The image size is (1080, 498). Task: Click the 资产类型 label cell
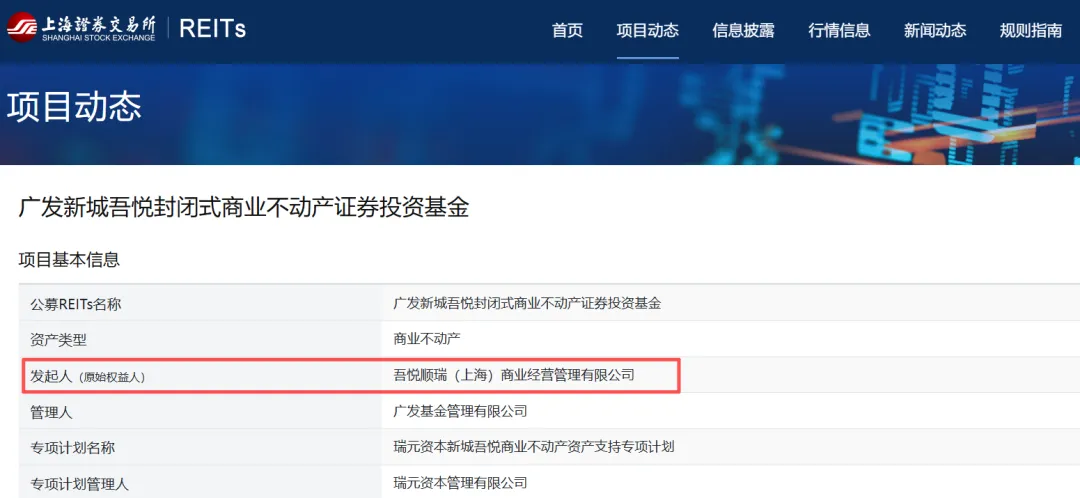pos(200,339)
